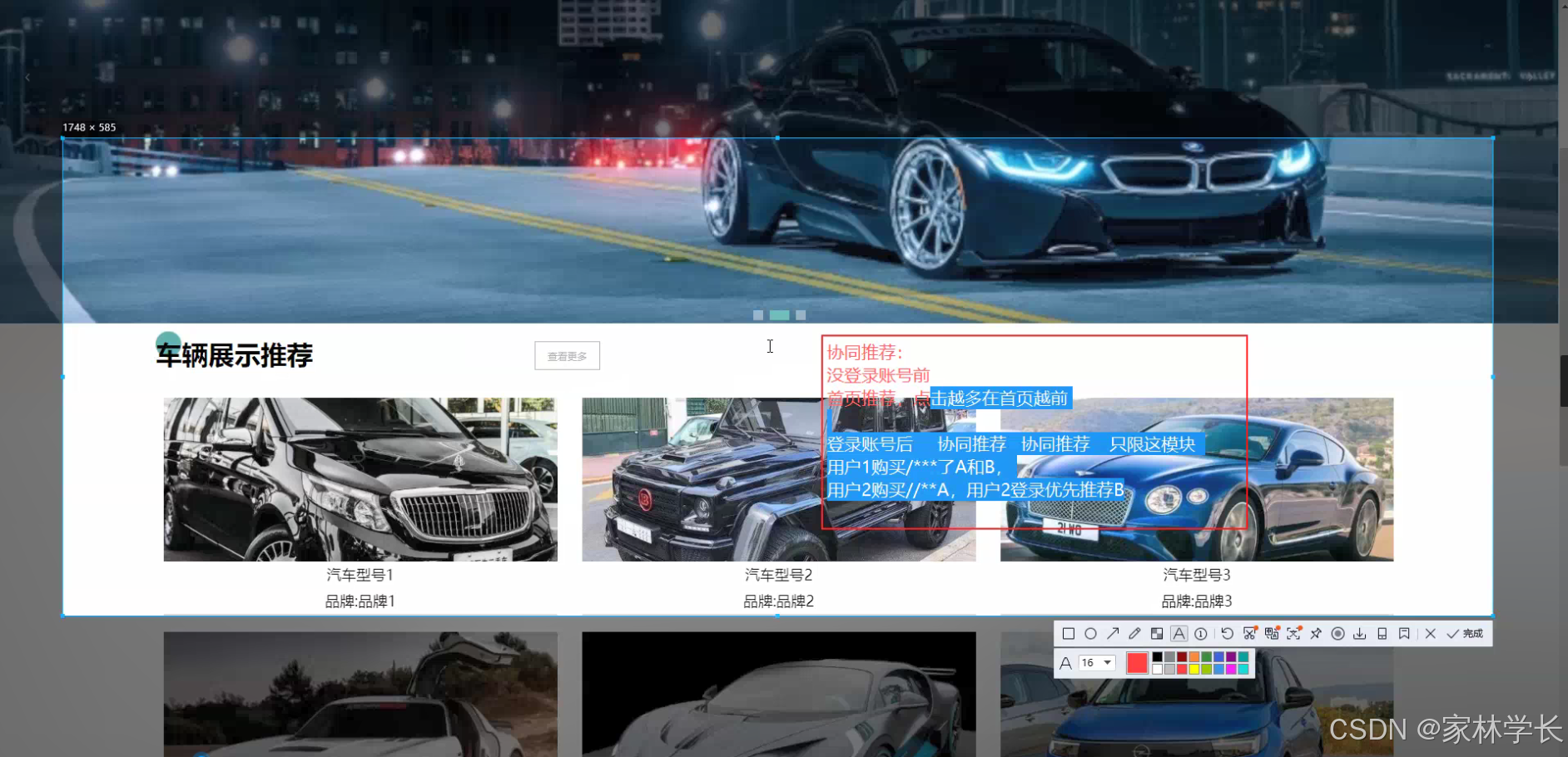The width and height of the screenshot is (1568, 757).
Task: Select the arrow drawing tool
Action: click(x=1114, y=634)
